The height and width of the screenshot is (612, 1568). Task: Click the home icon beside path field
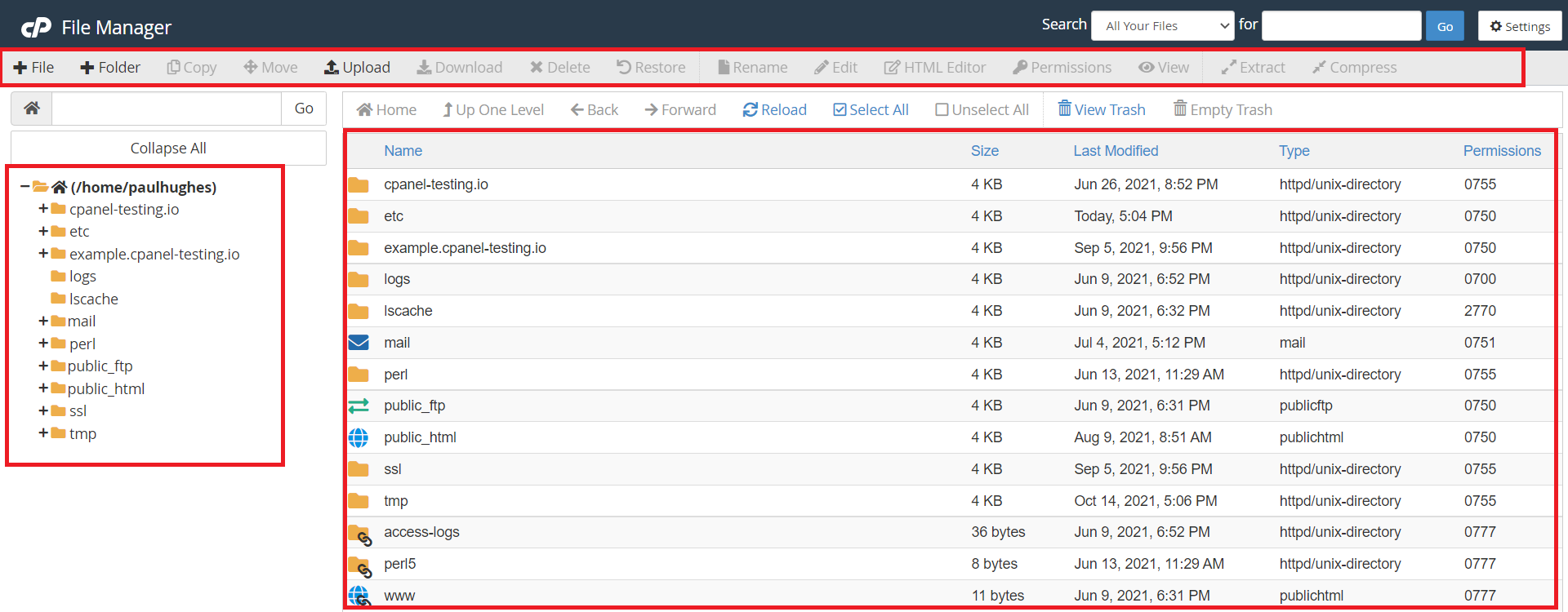pos(32,109)
